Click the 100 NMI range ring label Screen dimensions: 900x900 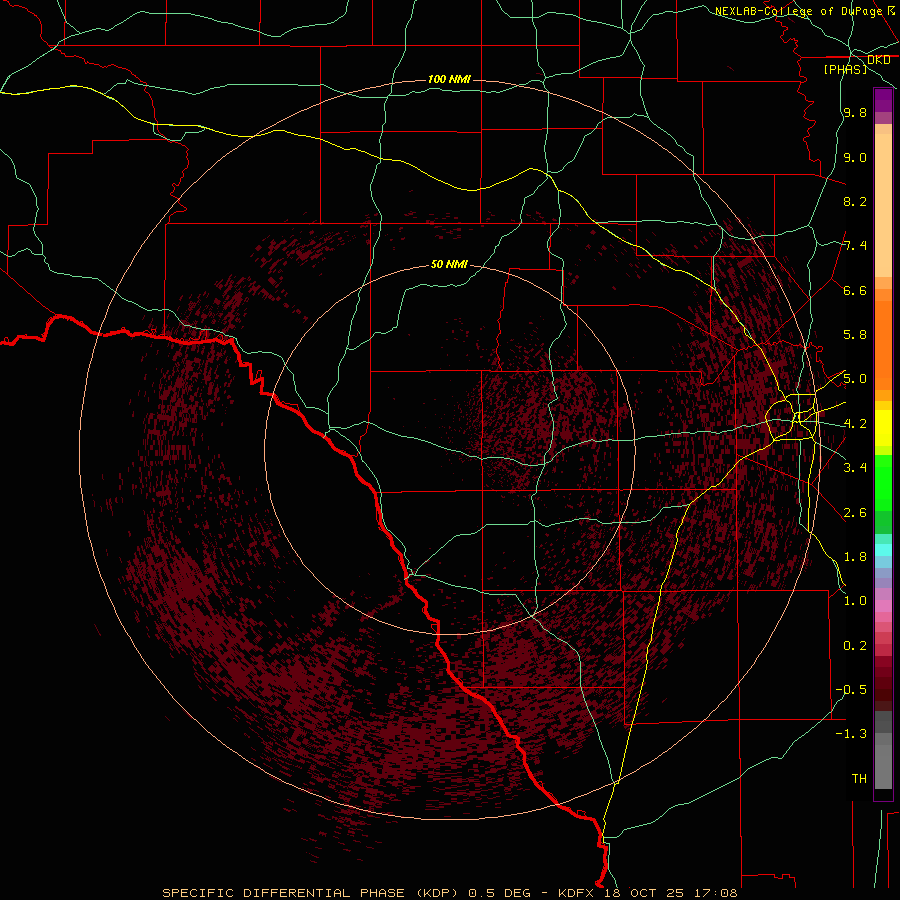[449, 79]
